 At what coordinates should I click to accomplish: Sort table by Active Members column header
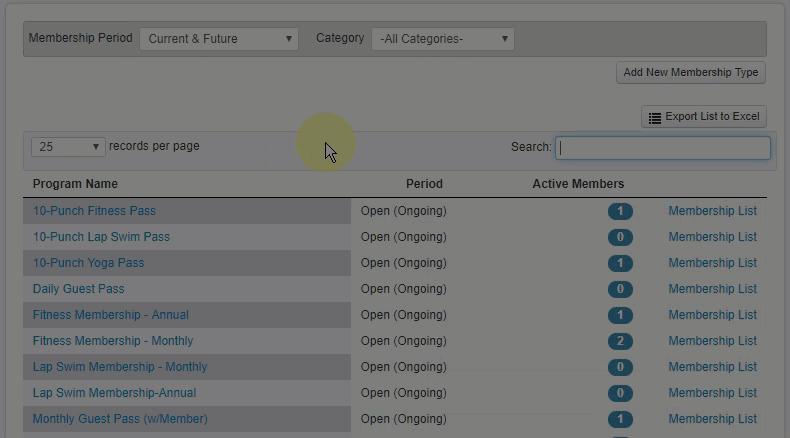[x=577, y=184]
